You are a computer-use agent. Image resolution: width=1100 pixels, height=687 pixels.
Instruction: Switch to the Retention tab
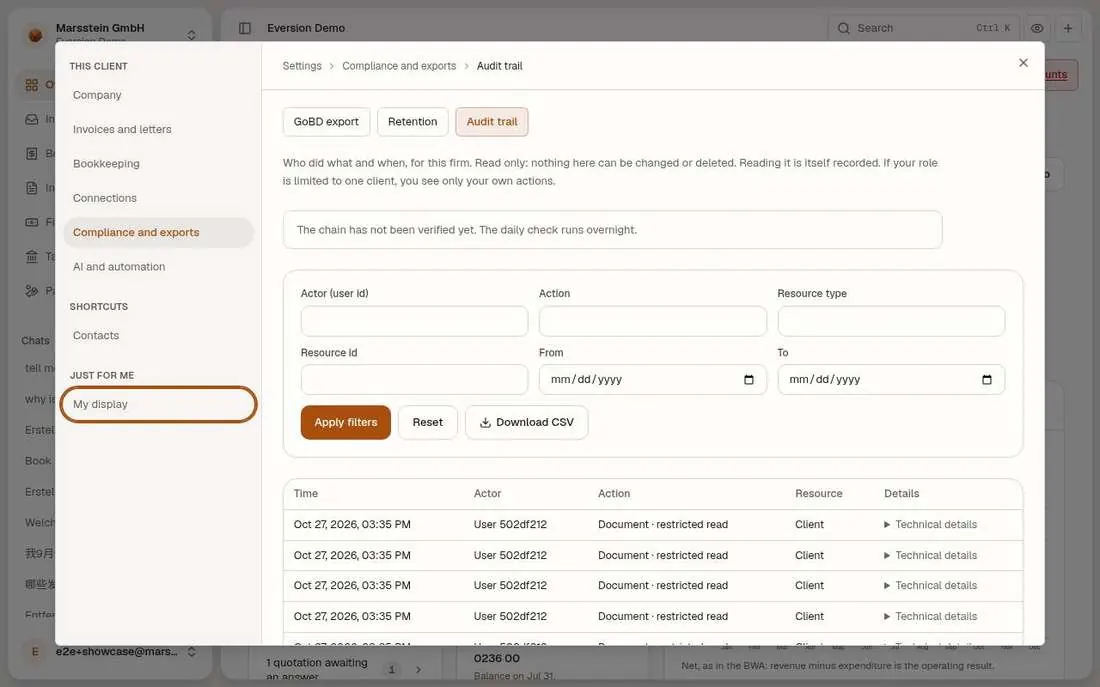tap(412, 121)
